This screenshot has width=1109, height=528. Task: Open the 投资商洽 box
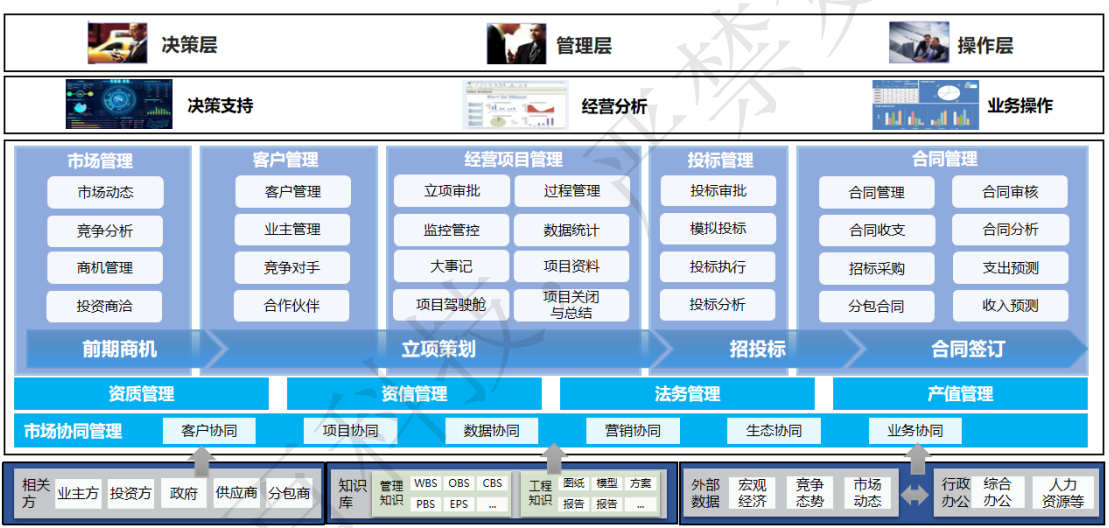coord(105,307)
